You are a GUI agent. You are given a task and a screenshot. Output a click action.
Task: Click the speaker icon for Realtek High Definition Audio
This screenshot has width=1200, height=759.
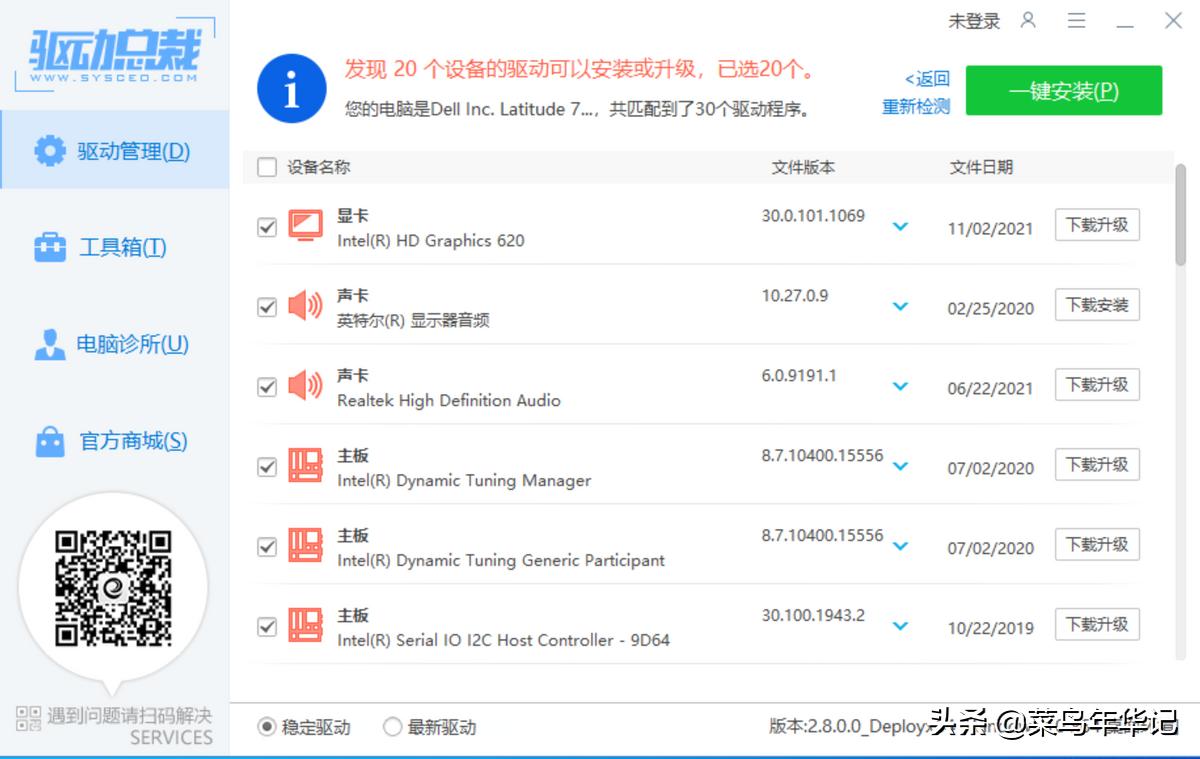click(x=306, y=387)
